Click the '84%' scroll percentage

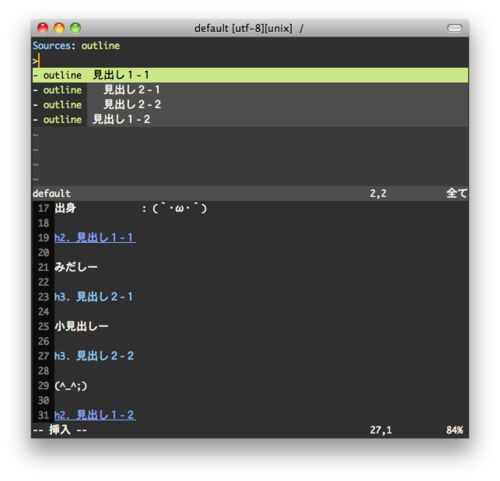(455, 430)
